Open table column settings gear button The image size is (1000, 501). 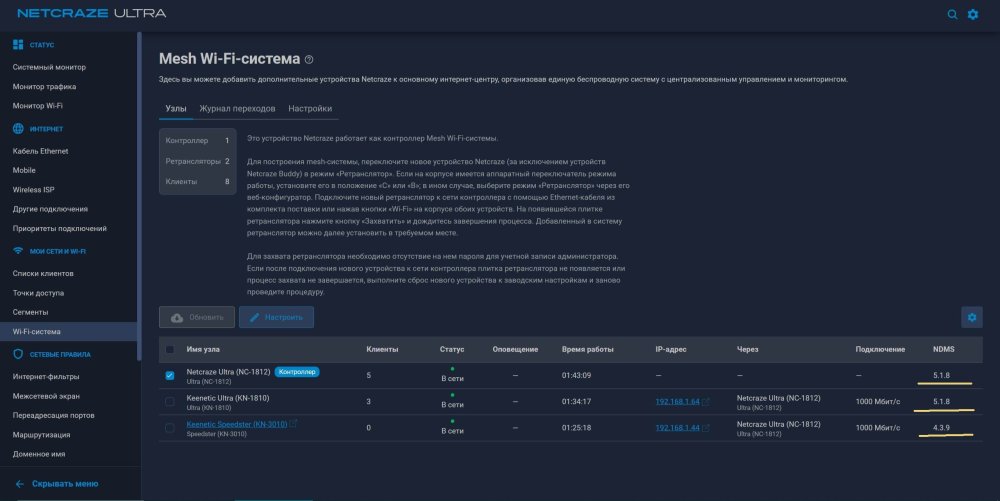point(971,317)
